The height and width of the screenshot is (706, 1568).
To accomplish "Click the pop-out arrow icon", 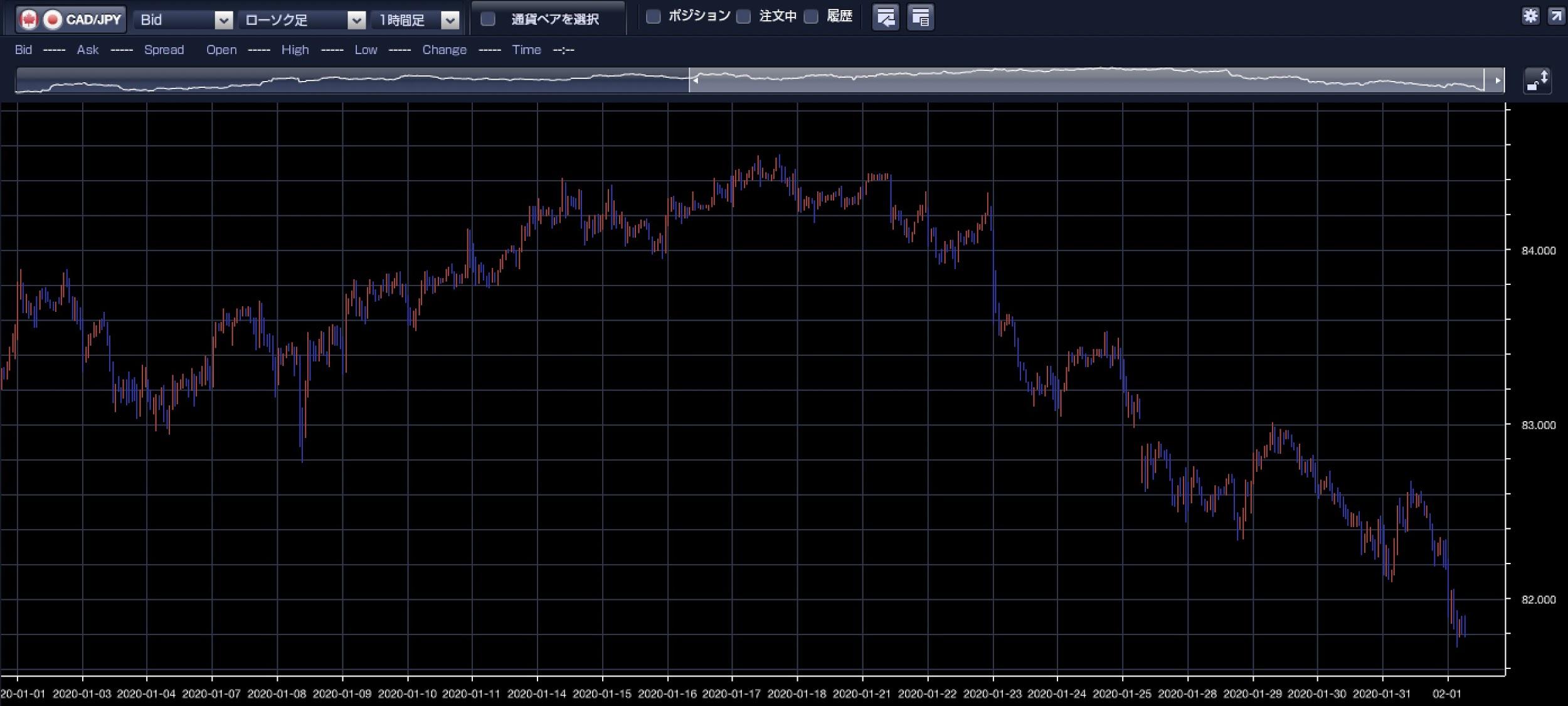I will pyautogui.click(x=1556, y=16).
